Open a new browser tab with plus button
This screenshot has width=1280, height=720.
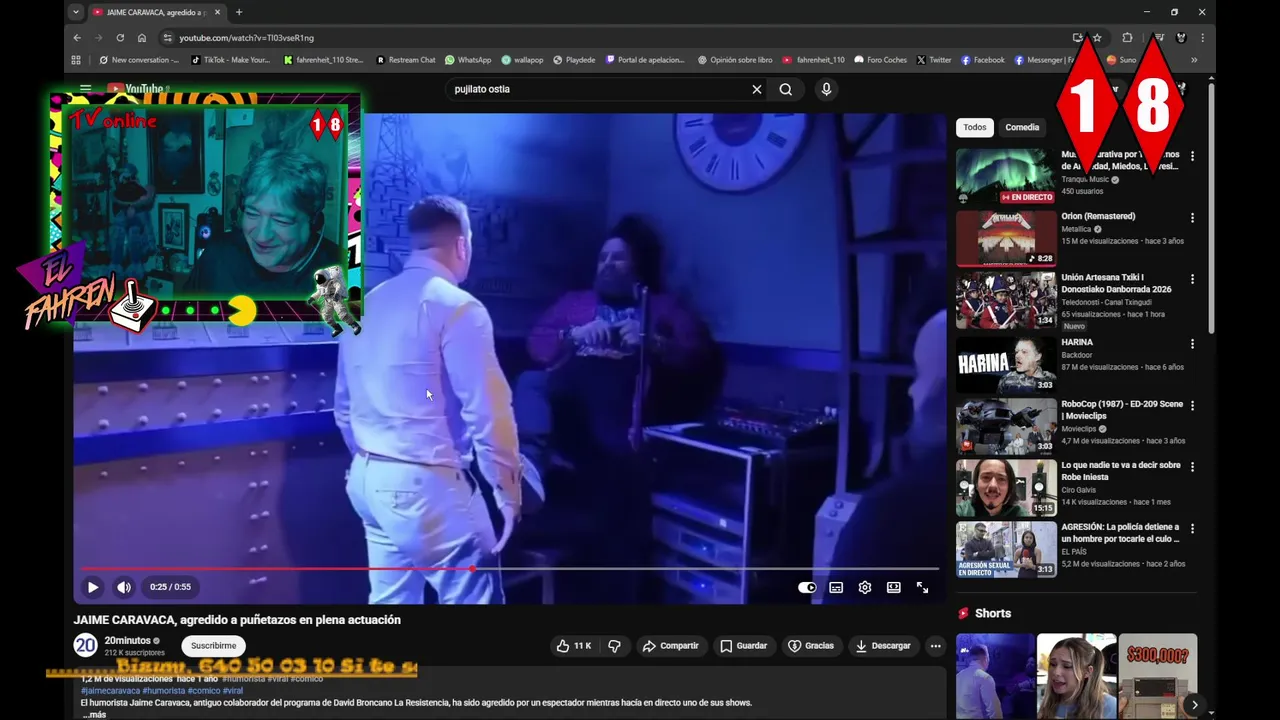239,12
